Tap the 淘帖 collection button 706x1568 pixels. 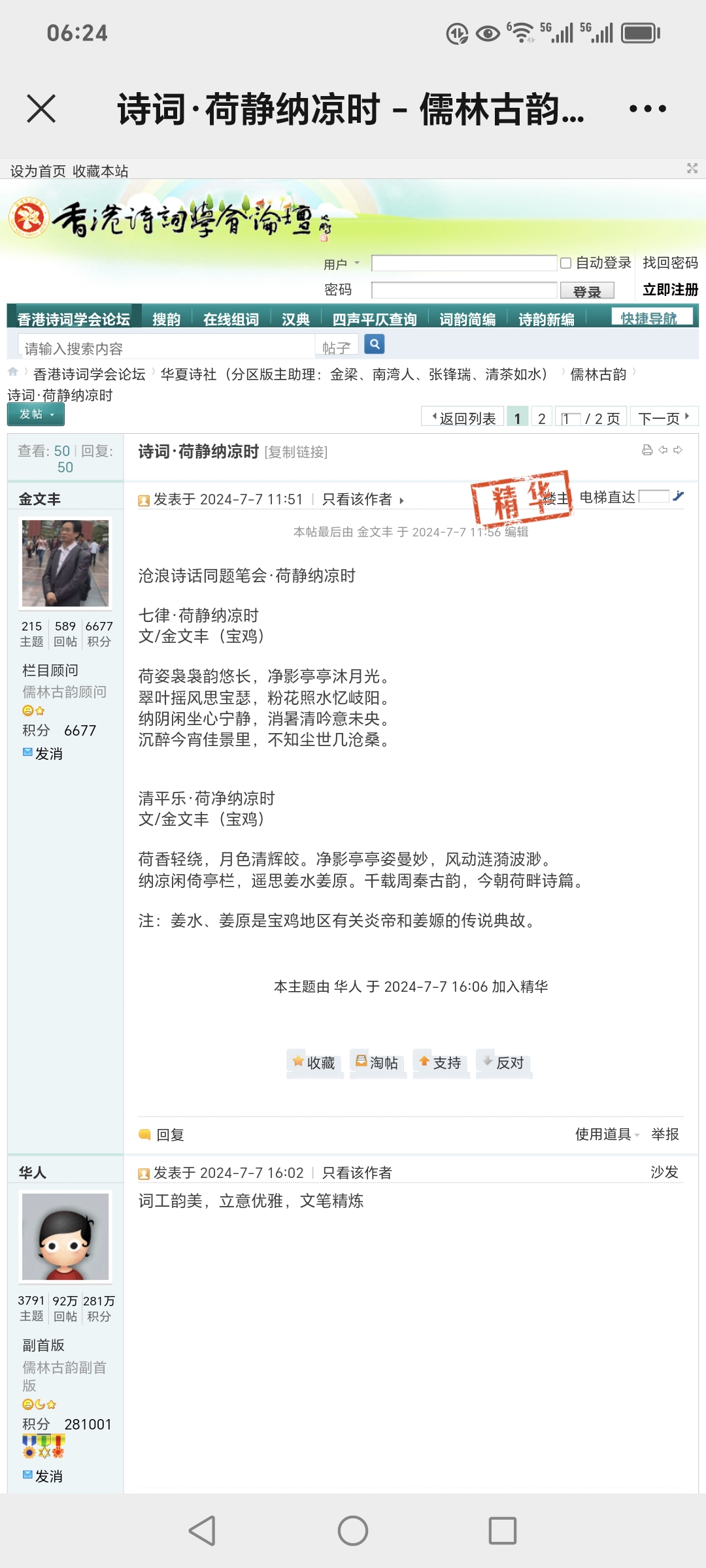[x=377, y=1062]
